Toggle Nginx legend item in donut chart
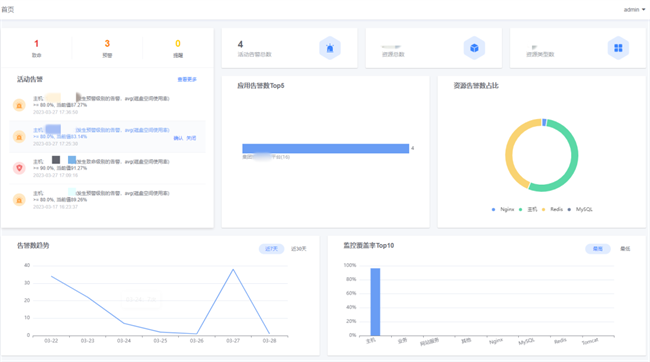This screenshot has height=362, width=650. pyautogui.click(x=503, y=209)
